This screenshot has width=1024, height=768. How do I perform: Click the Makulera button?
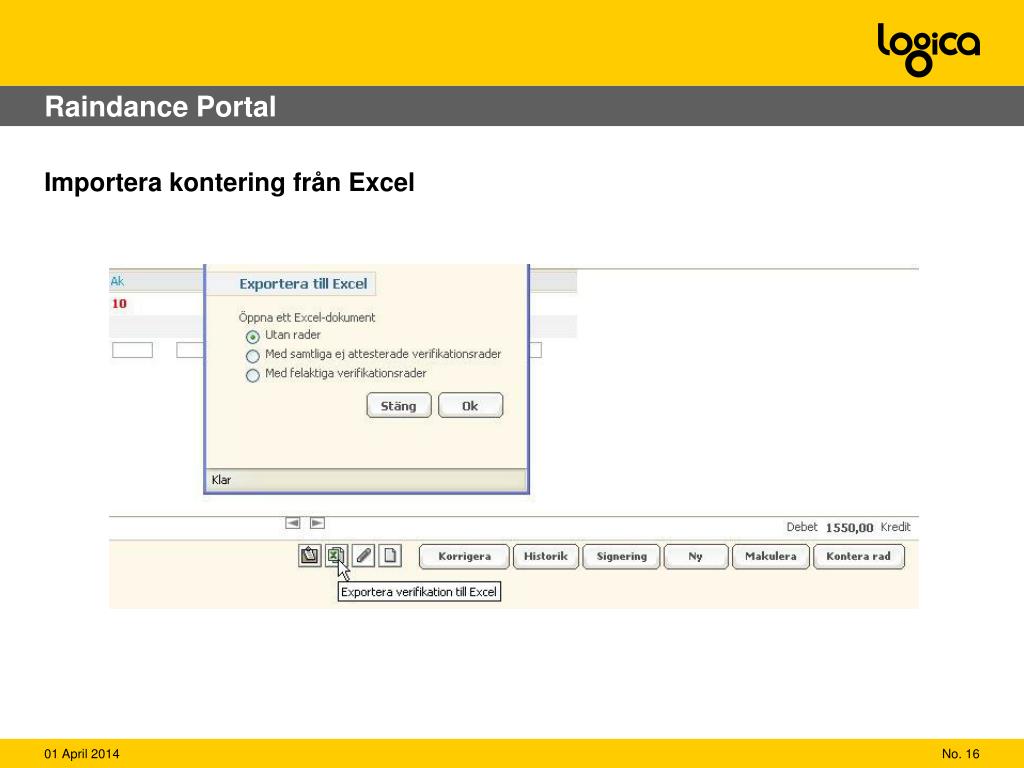[x=771, y=556]
